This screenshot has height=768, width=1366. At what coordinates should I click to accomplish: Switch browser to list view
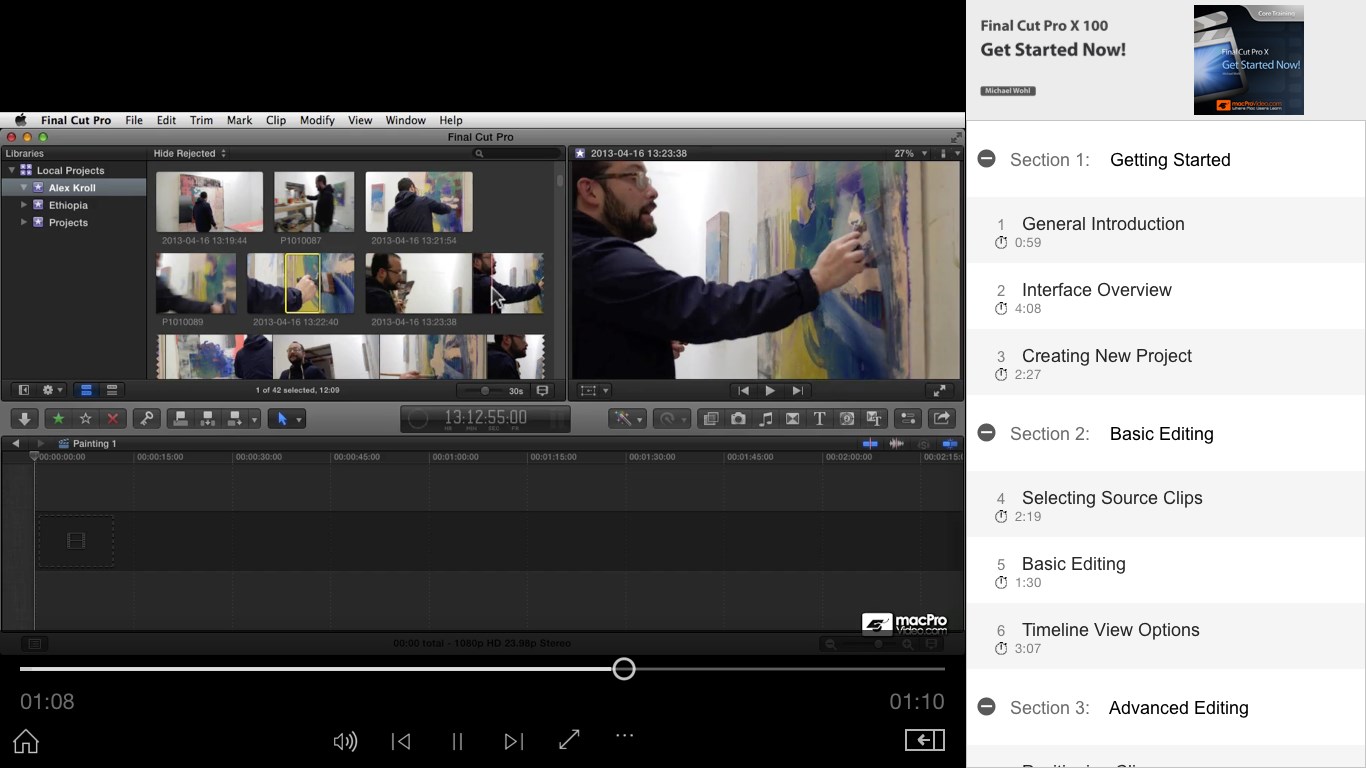point(112,390)
